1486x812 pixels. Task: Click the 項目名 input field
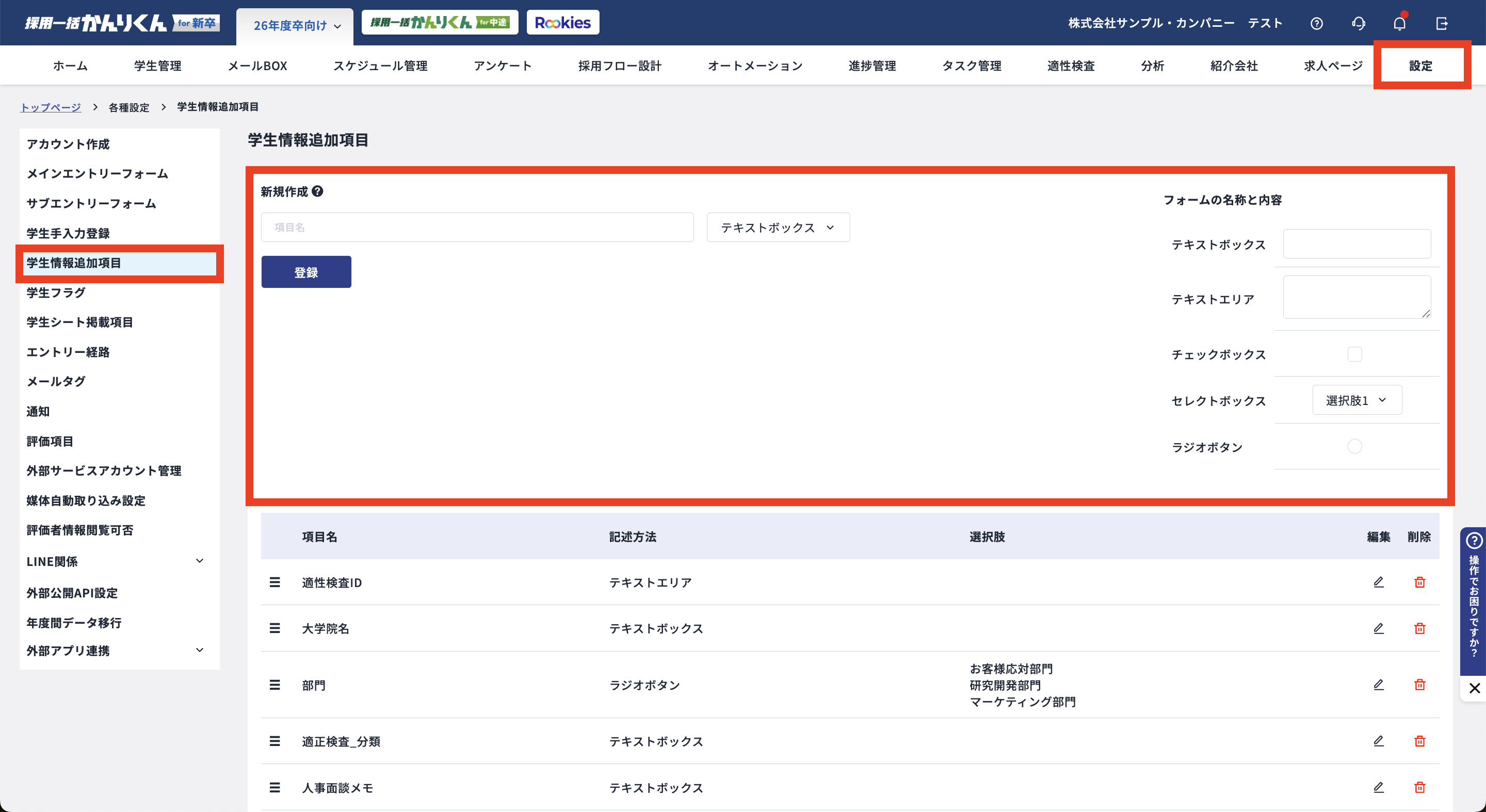[476, 227]
